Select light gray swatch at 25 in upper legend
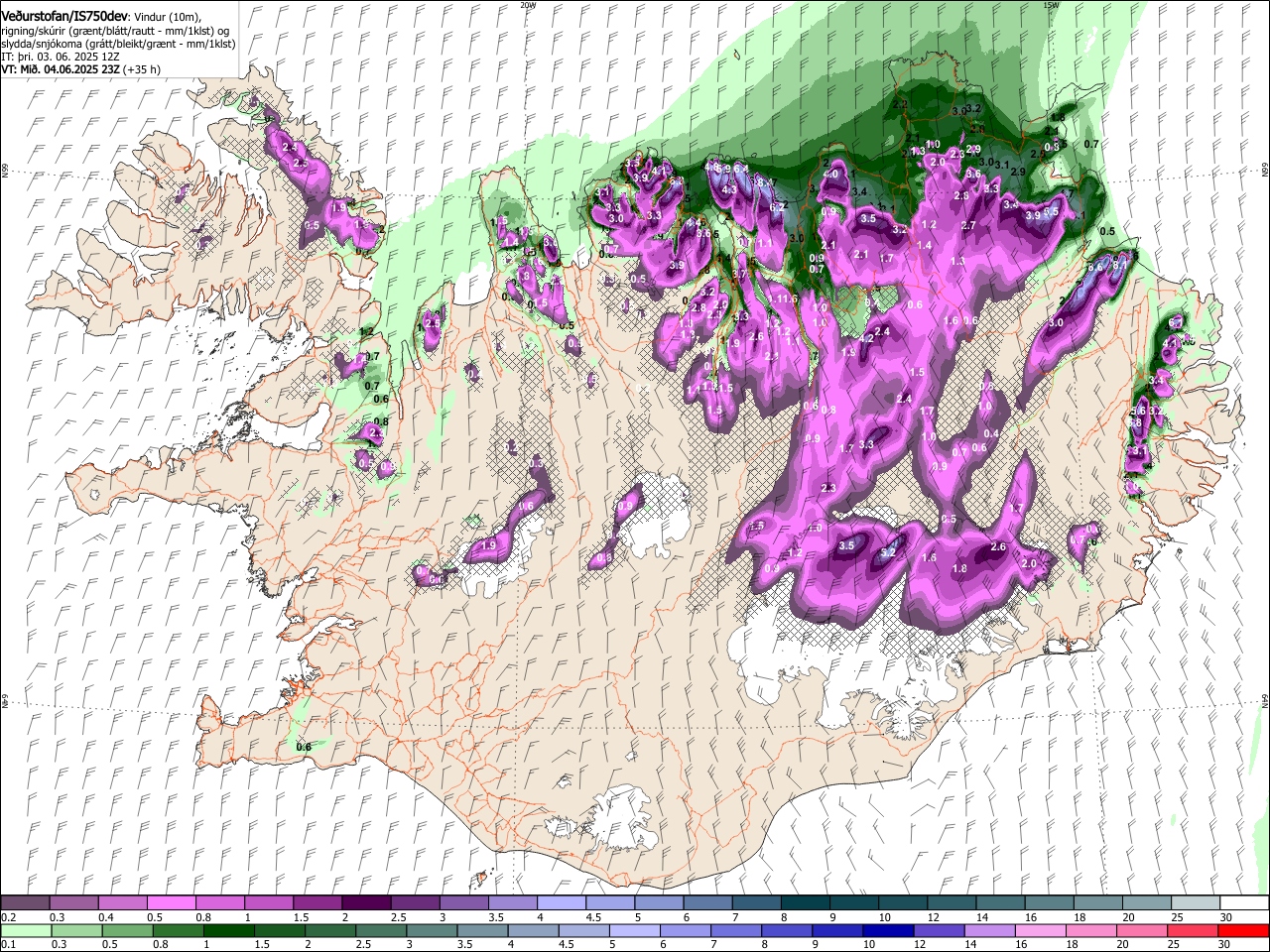Viewport: 1270px width, 952px height. coord(1194,903)
